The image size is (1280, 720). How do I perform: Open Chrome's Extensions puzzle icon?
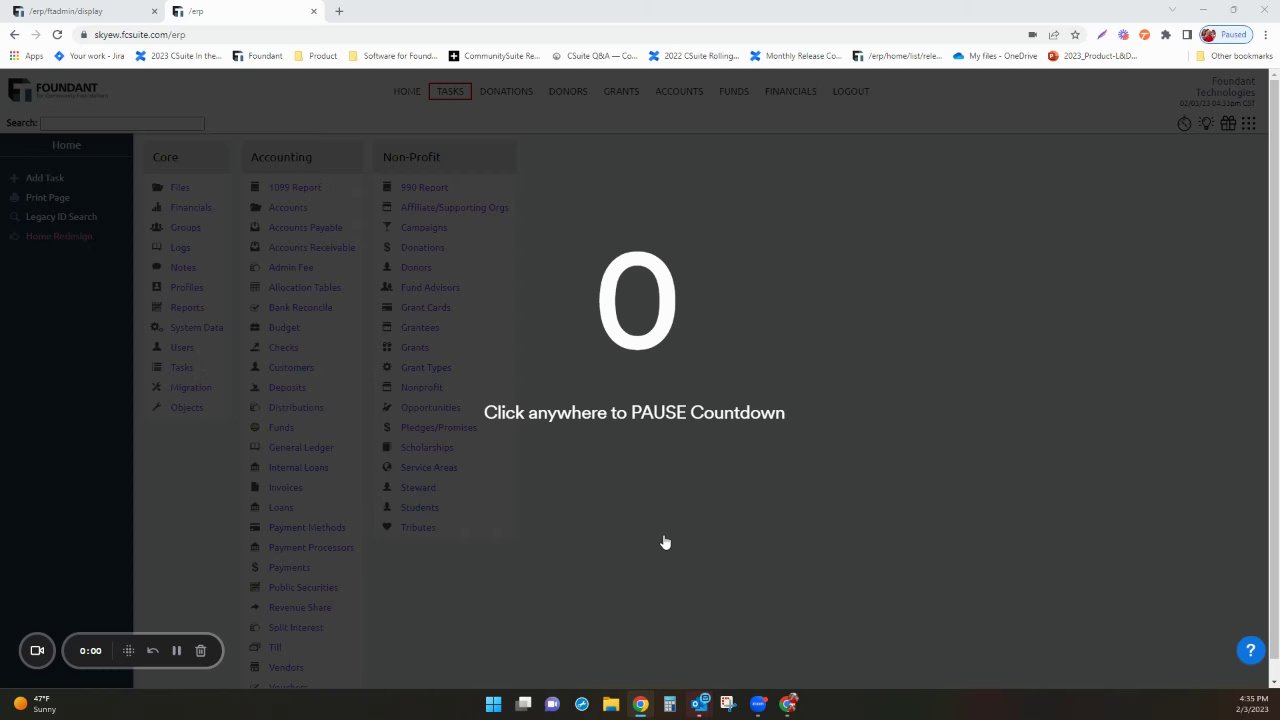[x=1165, y=34]
